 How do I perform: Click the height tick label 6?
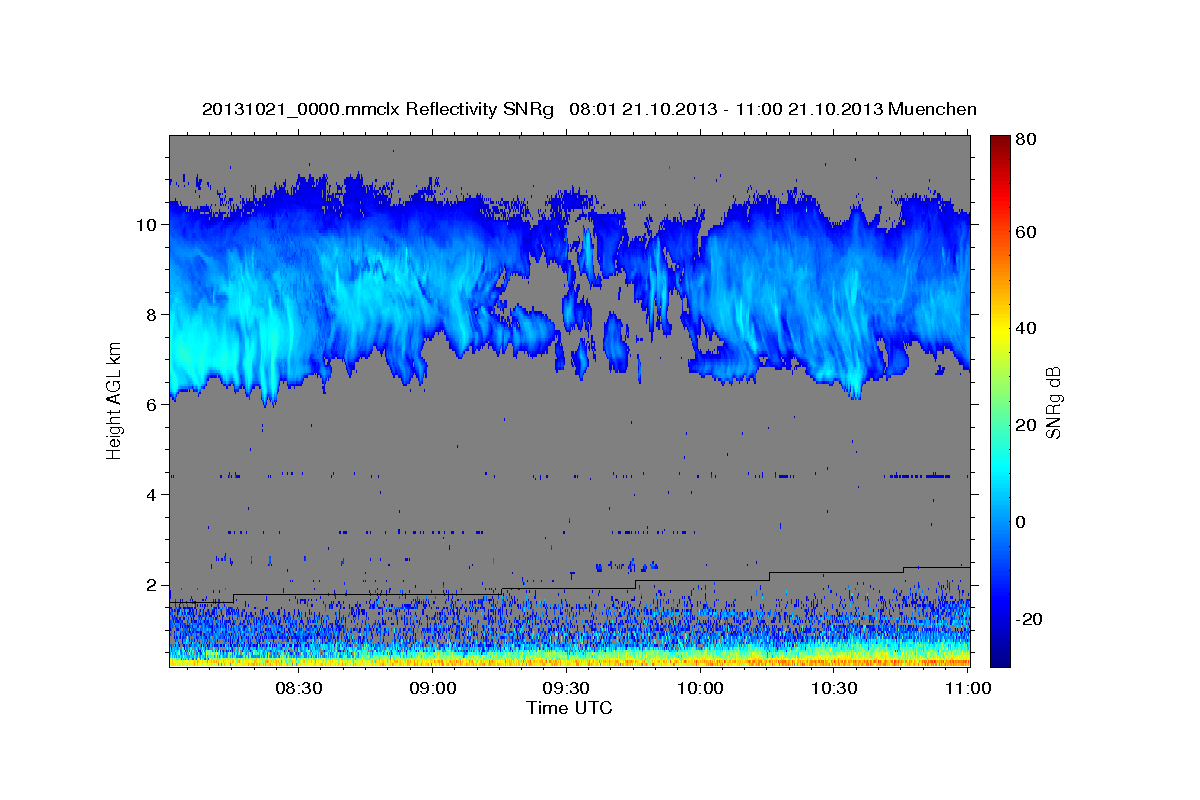coord(153,405)
